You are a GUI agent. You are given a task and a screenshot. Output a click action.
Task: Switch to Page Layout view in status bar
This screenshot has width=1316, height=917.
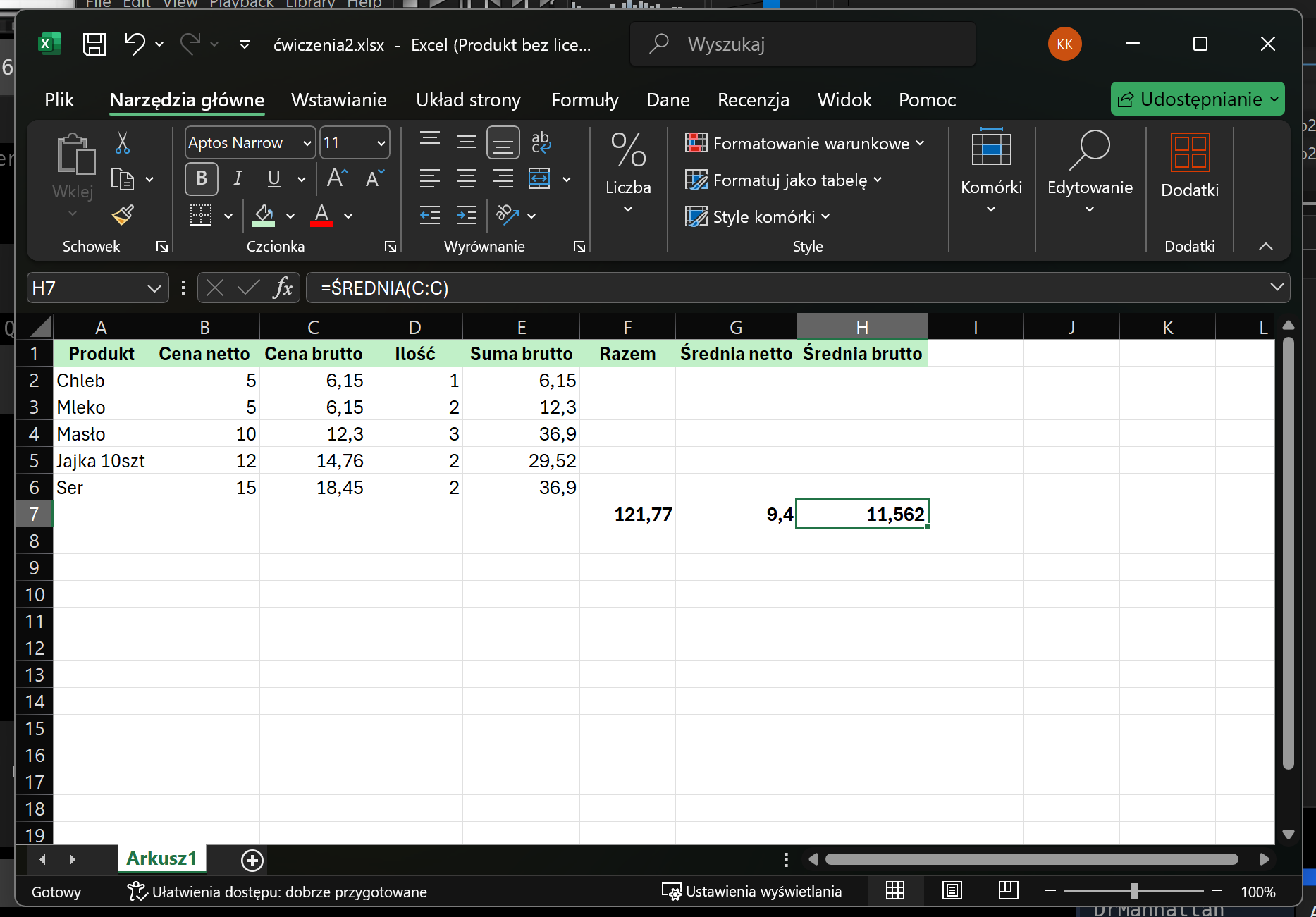tap(952, 891)
